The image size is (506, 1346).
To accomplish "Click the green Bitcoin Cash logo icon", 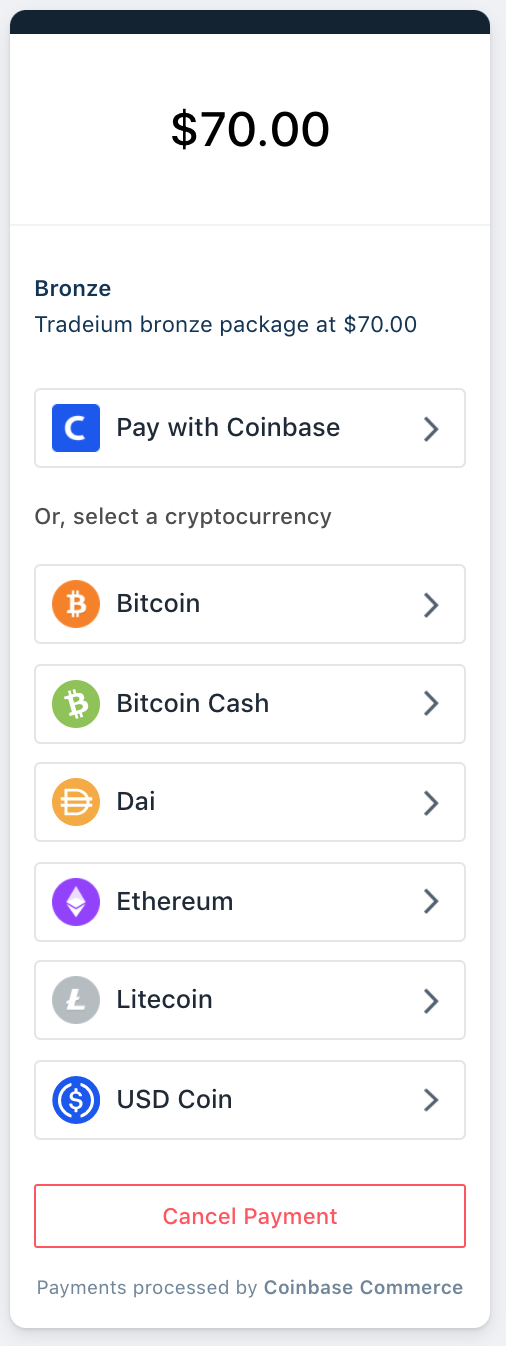I will pyautogui.click(x=76, y=704).
